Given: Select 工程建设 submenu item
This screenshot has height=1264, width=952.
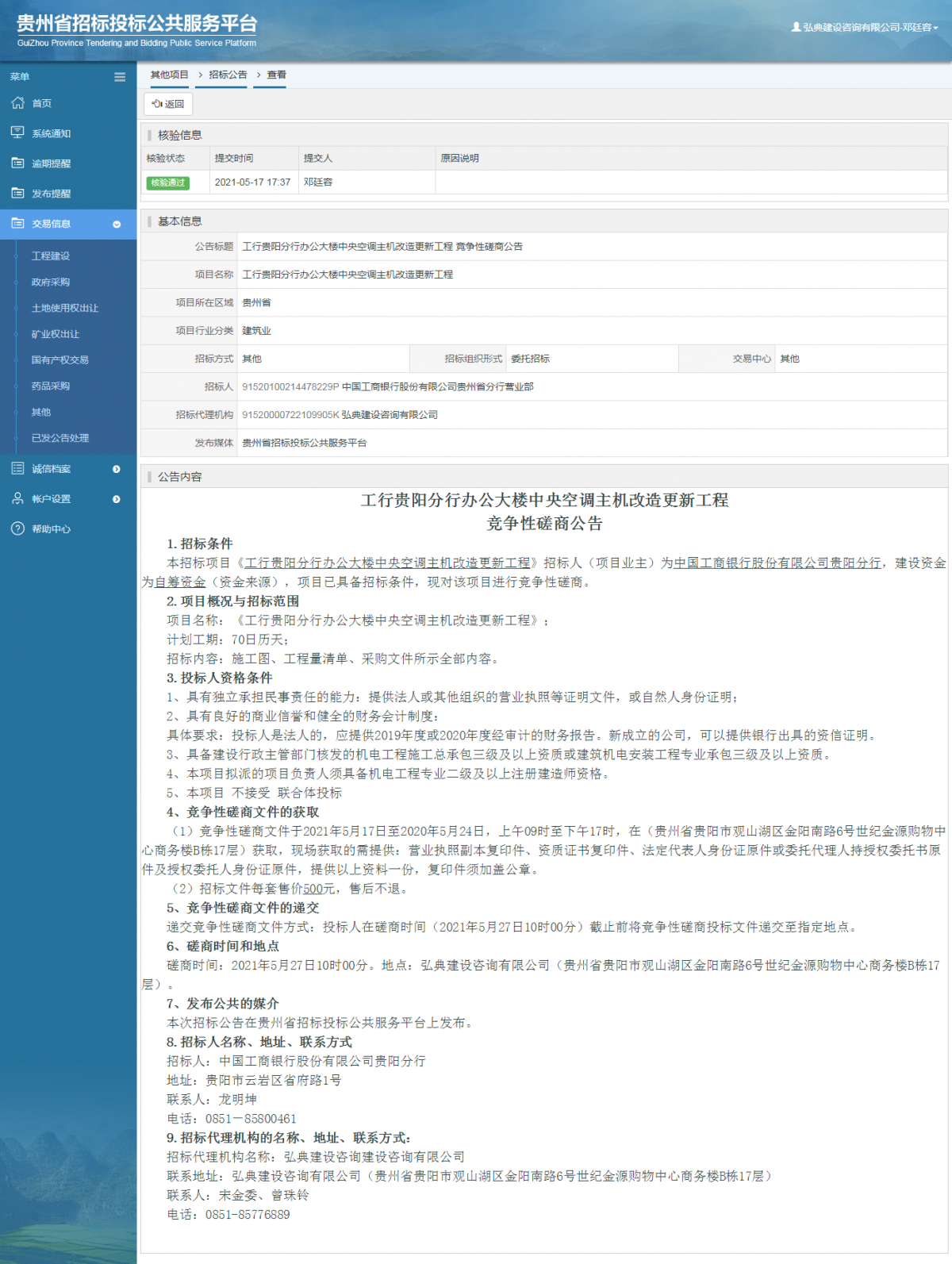Looking at the screenshot, I should coord(51,256).
